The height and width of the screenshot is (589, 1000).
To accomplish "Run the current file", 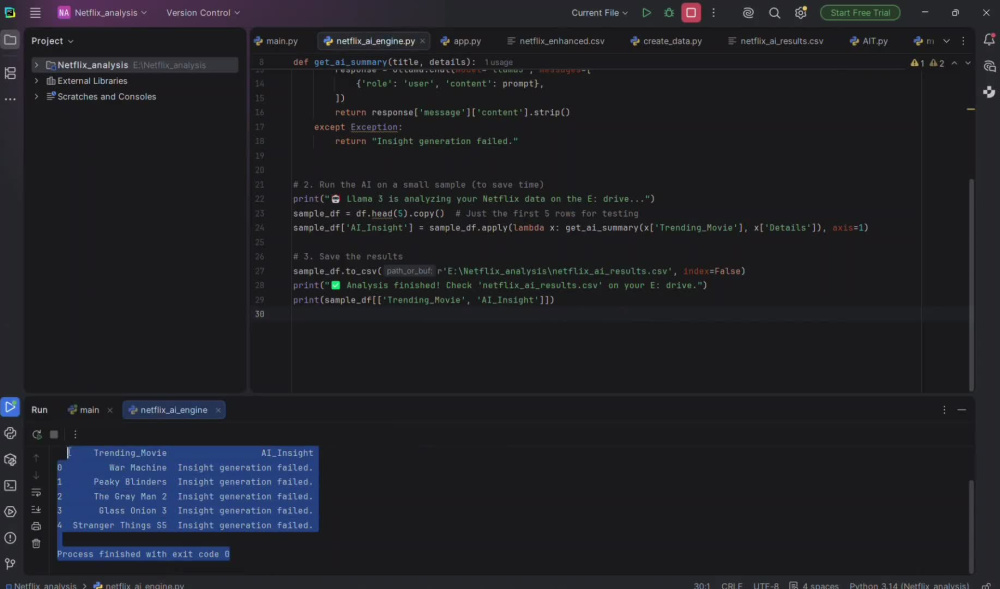I will tap(646, 13).
